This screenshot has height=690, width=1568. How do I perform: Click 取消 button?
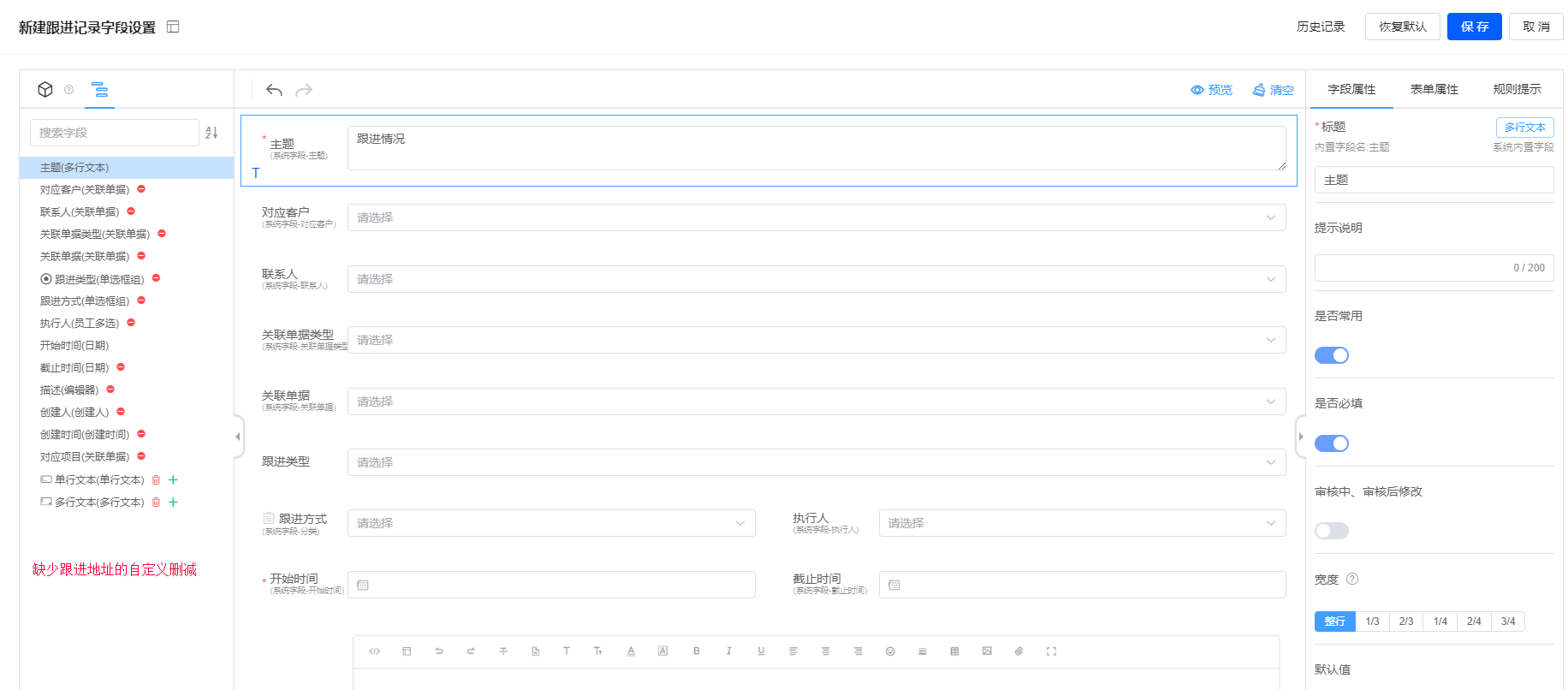point(1535,27)
